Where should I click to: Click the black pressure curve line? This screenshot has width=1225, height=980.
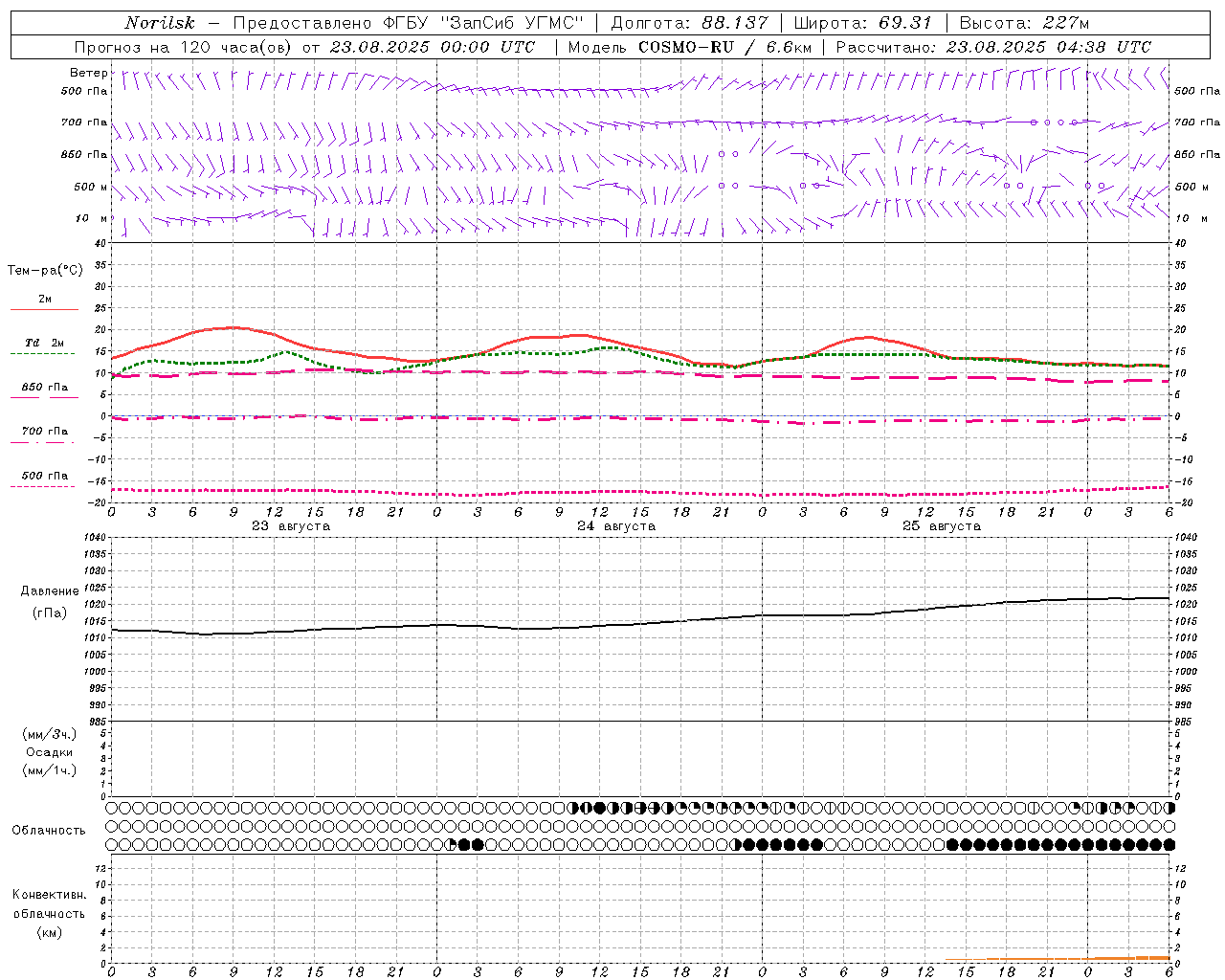coord(640,626)
